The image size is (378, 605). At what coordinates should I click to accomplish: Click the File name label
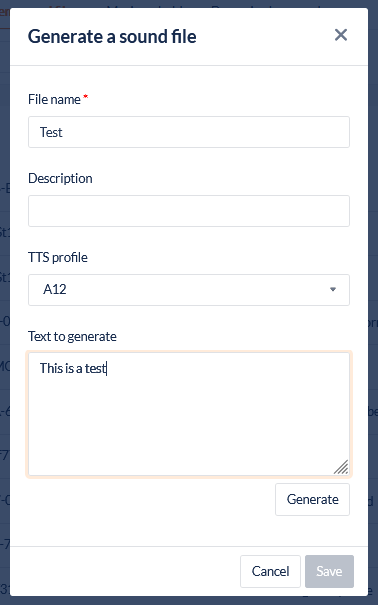tap(54, 100)
